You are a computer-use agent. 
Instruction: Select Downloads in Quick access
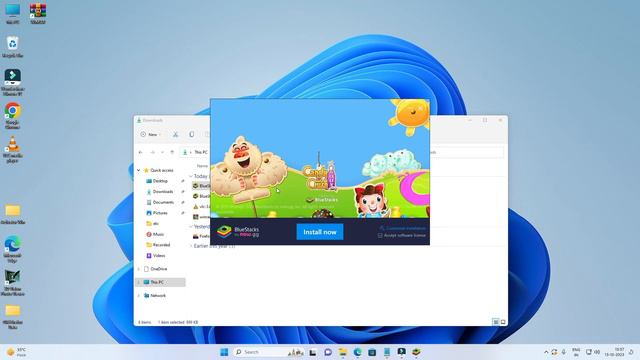[163, 191]
